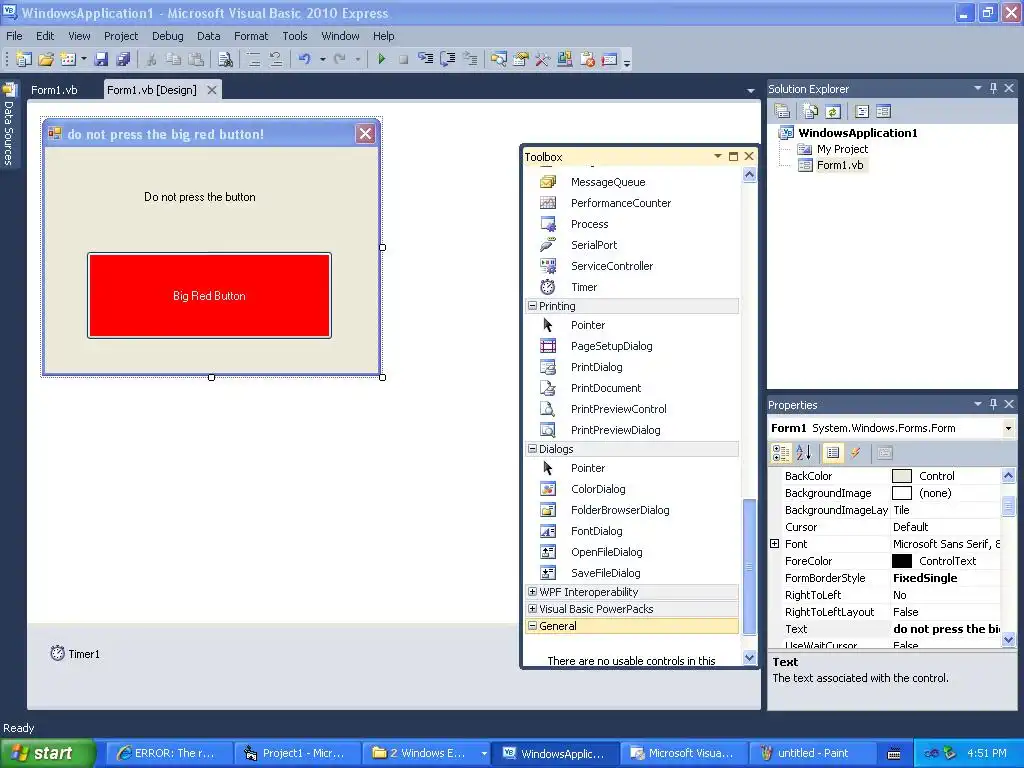Open the File menu
The image size is (1024, 768).
tap(14, 36)
